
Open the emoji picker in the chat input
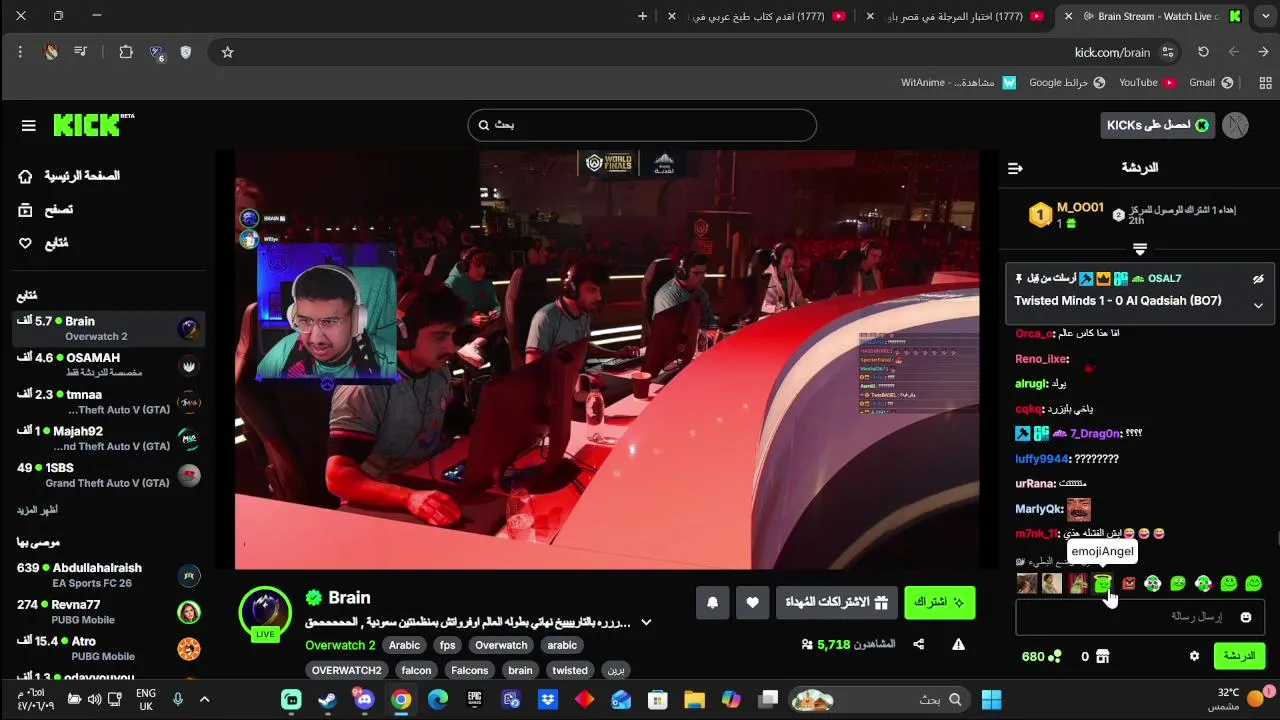[1246, 617]
